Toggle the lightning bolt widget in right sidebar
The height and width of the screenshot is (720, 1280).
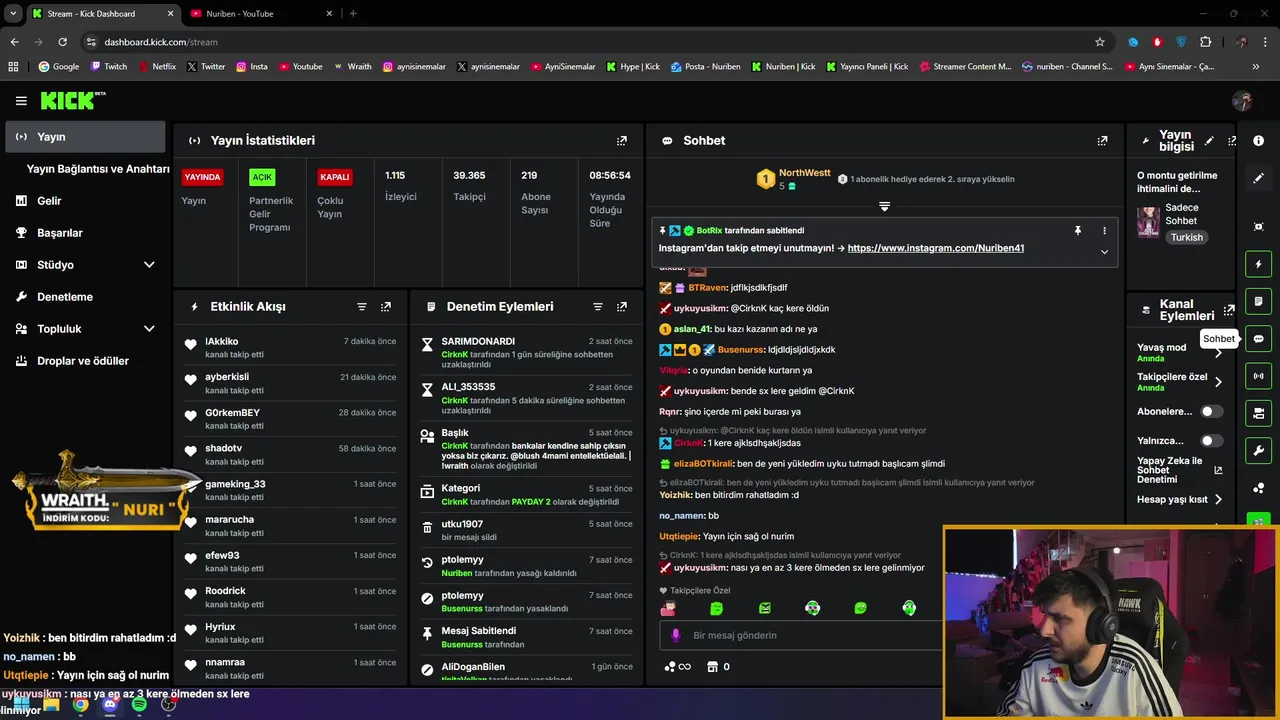pyautogui.click(x=1259, y=265)
